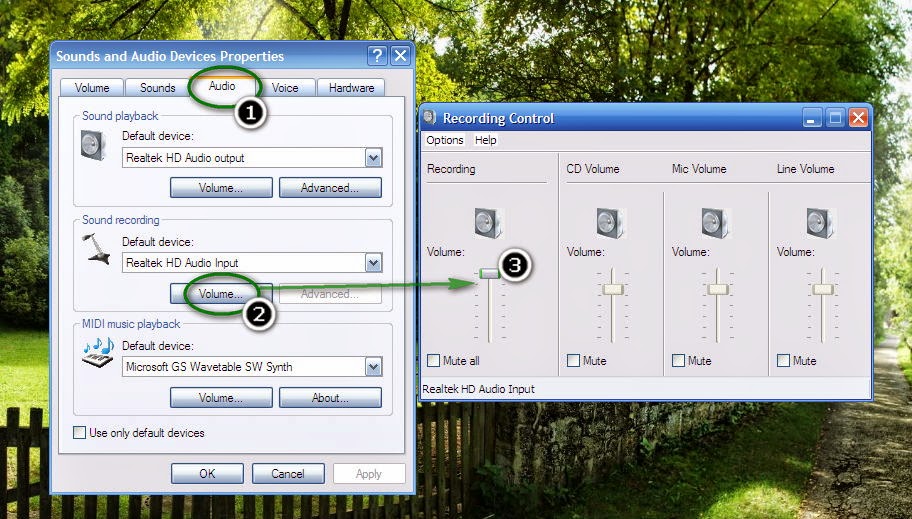Check the Mute all box
The width and height of the screenshot is (912, 519).
[433, 361]
